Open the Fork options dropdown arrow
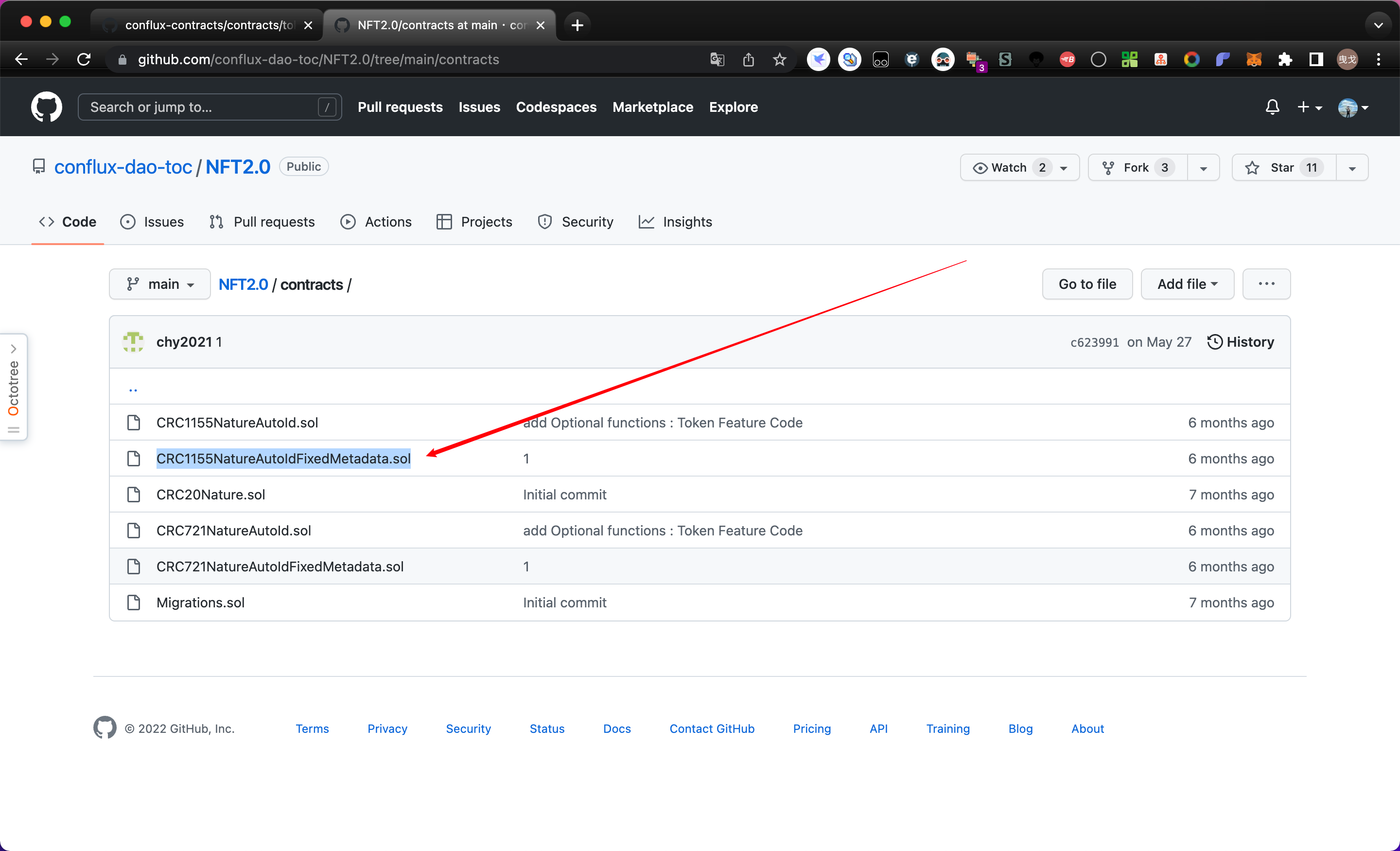This screenshot has width=1400, height=851. click(x=1203, y=168)
